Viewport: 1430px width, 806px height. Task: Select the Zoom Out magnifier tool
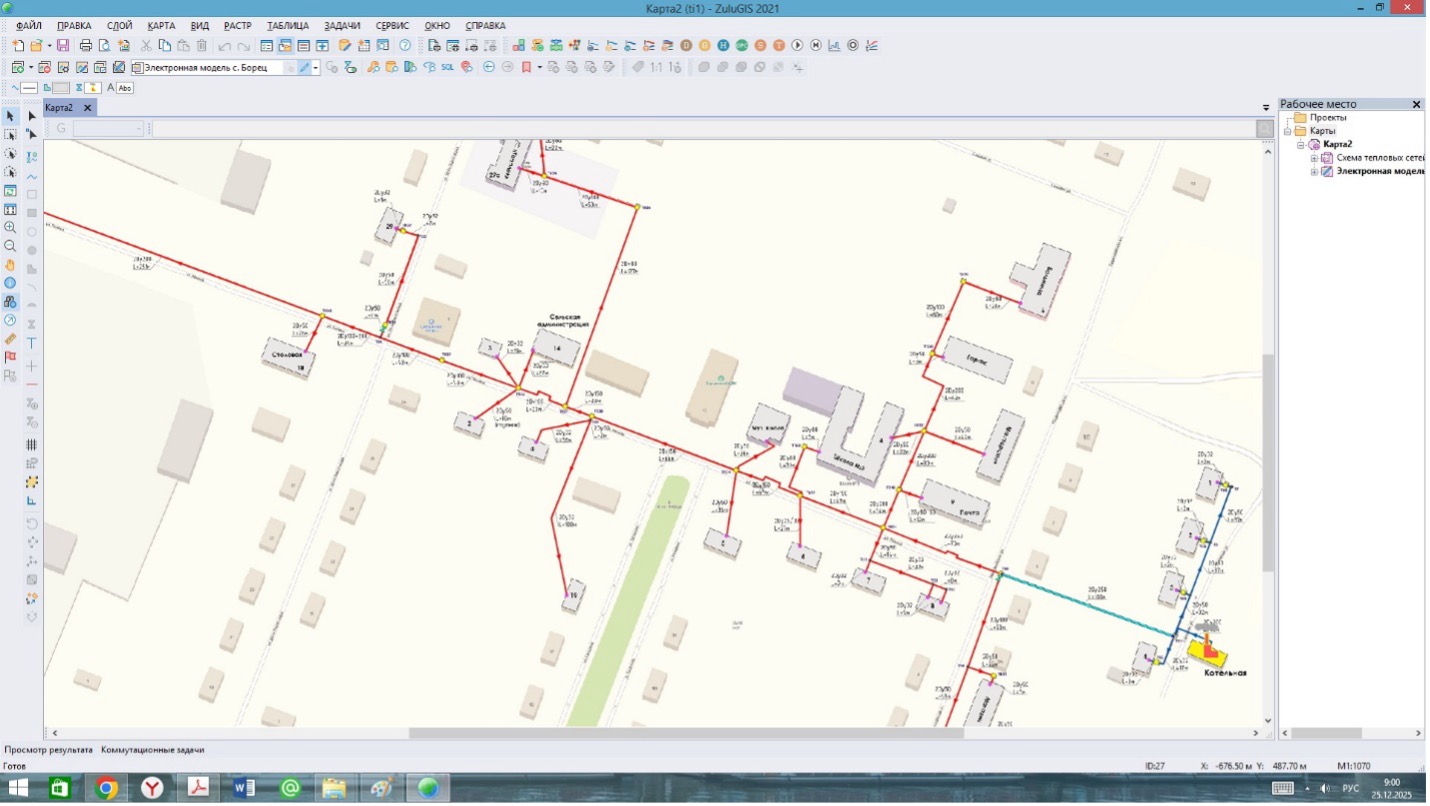10,246
